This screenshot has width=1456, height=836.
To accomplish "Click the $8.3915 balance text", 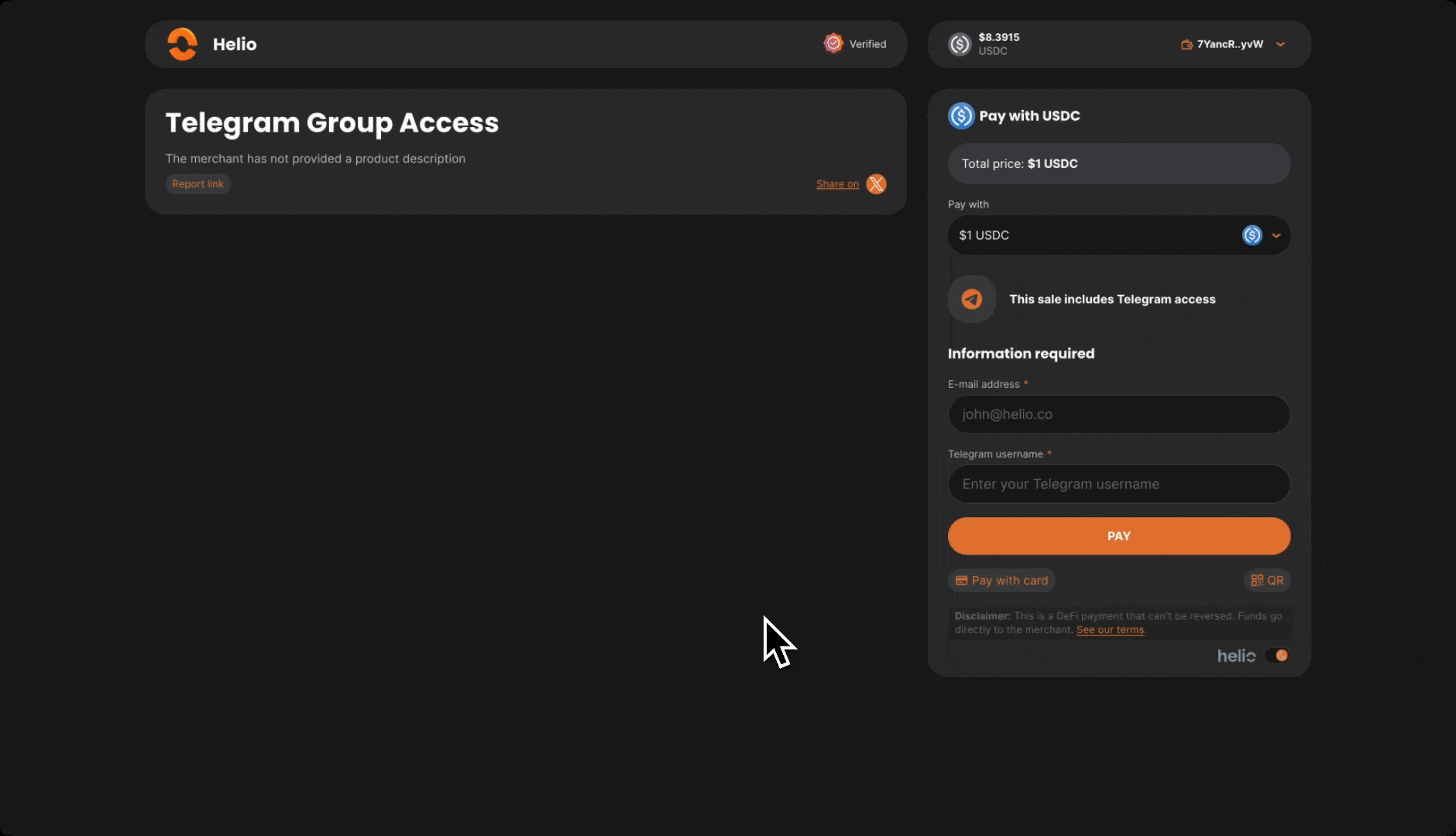I will click(999, 37).
